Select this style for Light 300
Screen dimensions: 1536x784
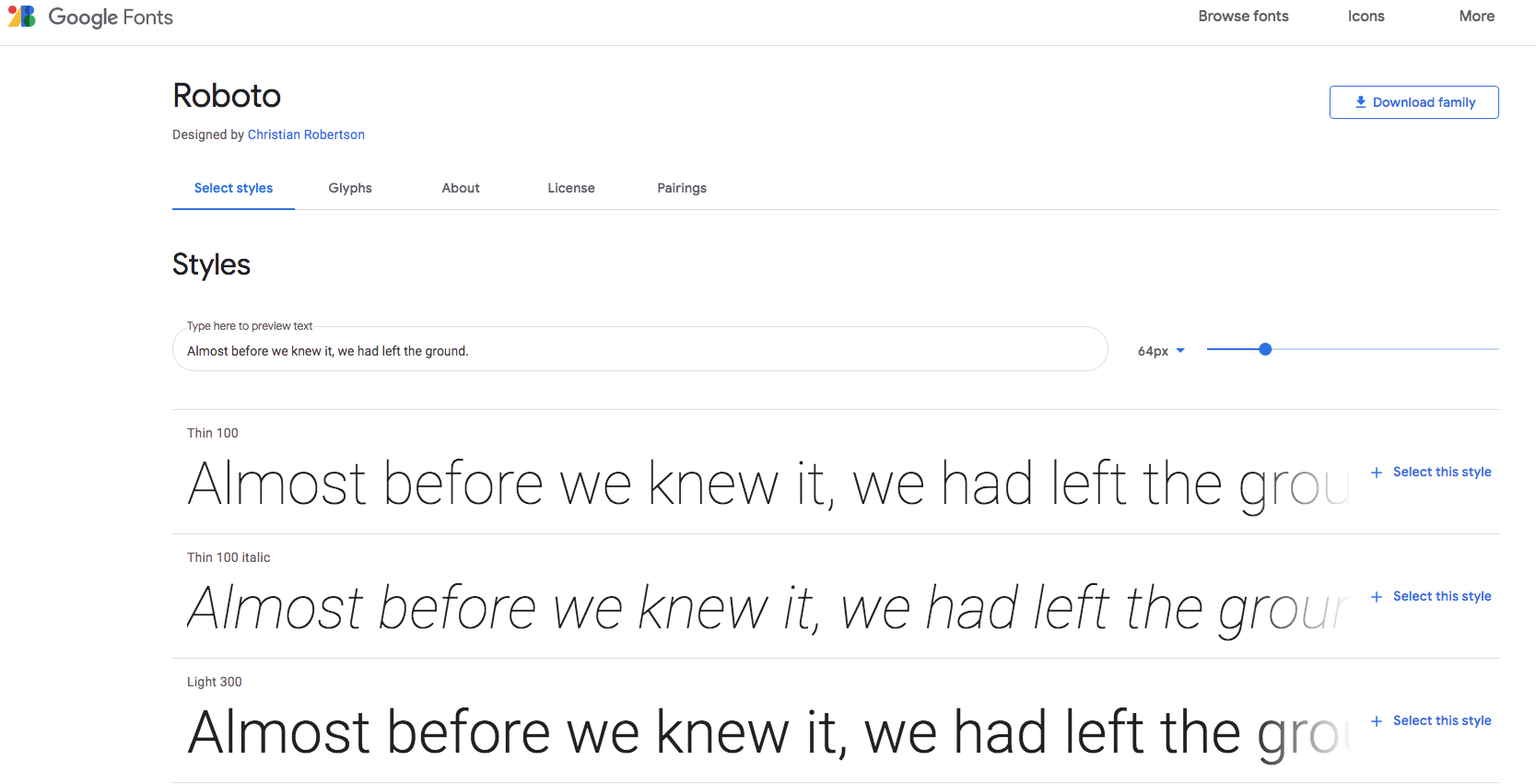(1441, 720)
